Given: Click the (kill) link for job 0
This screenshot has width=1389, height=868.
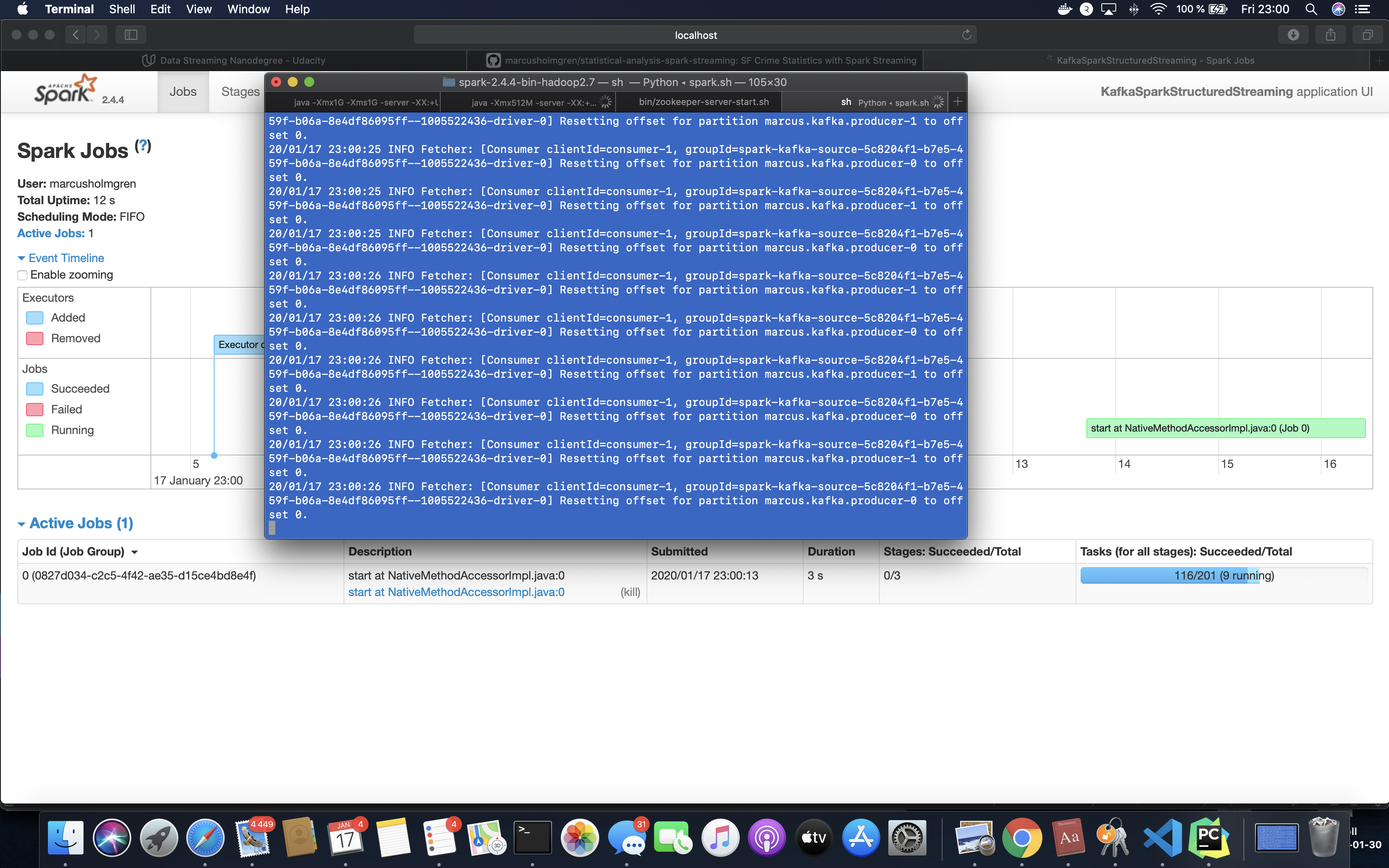Looking at the screenshot, I should pyautogui.click(x=630, y=592).
